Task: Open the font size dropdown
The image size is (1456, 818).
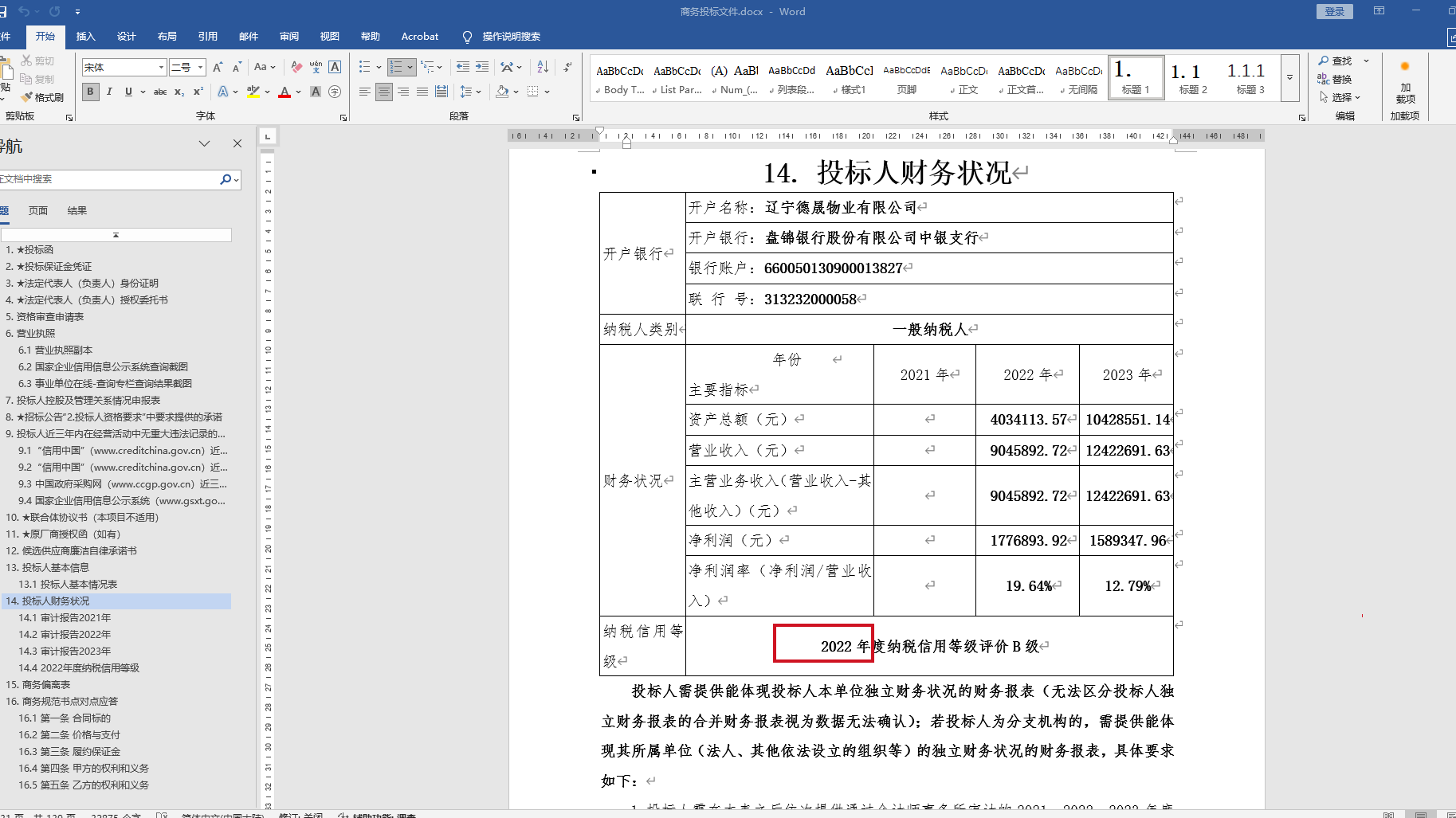Action: click(201, 67)
